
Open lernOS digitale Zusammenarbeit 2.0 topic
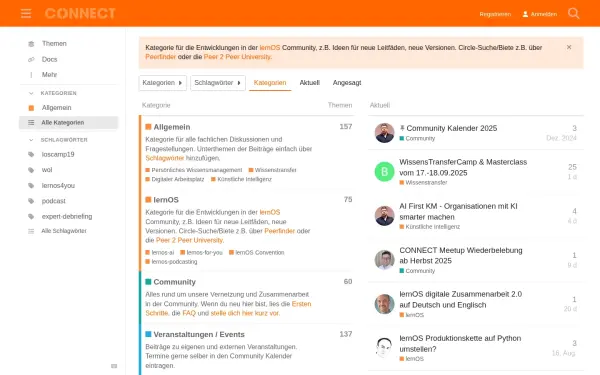click(x=460, y=300)
